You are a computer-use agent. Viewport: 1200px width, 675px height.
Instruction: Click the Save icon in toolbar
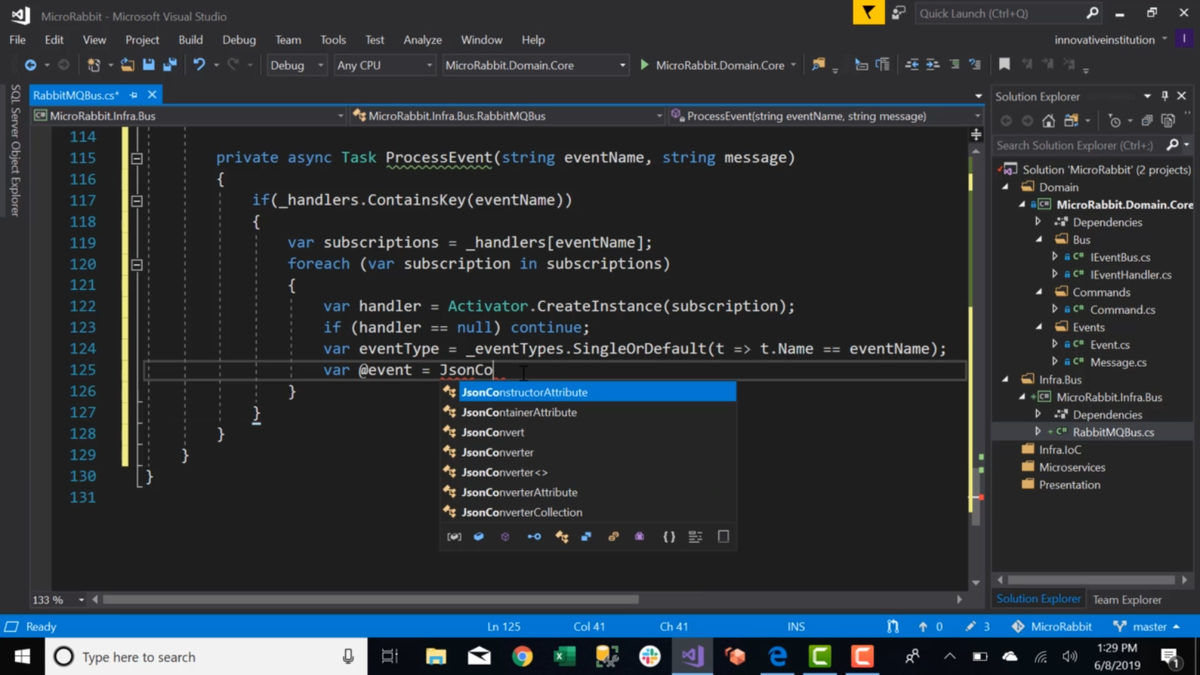pyautogui.click(x=149, y=65)
